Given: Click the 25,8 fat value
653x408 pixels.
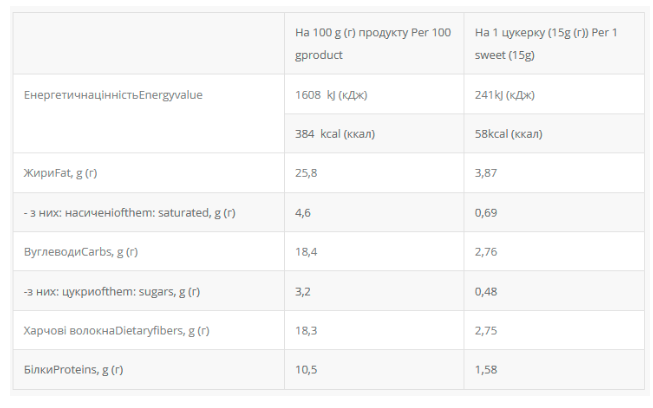Looking at the screenshot, I should pyautogui.click(x=306, y=173).
